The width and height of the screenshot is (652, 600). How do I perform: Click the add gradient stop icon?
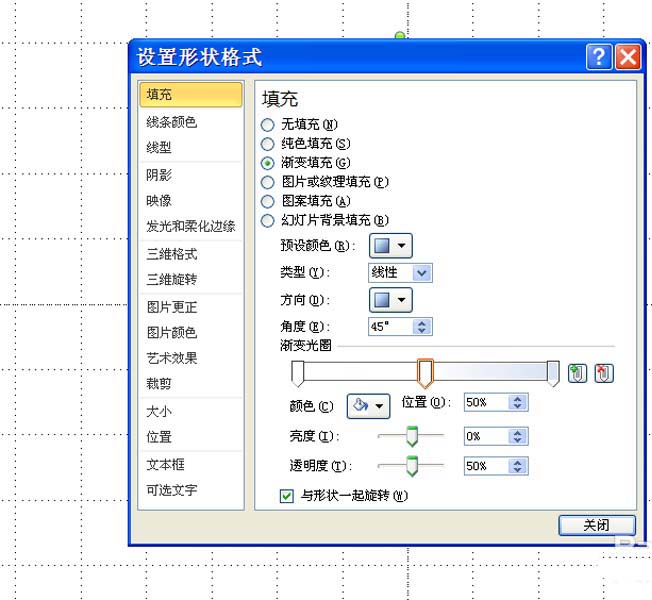(577, 373)
